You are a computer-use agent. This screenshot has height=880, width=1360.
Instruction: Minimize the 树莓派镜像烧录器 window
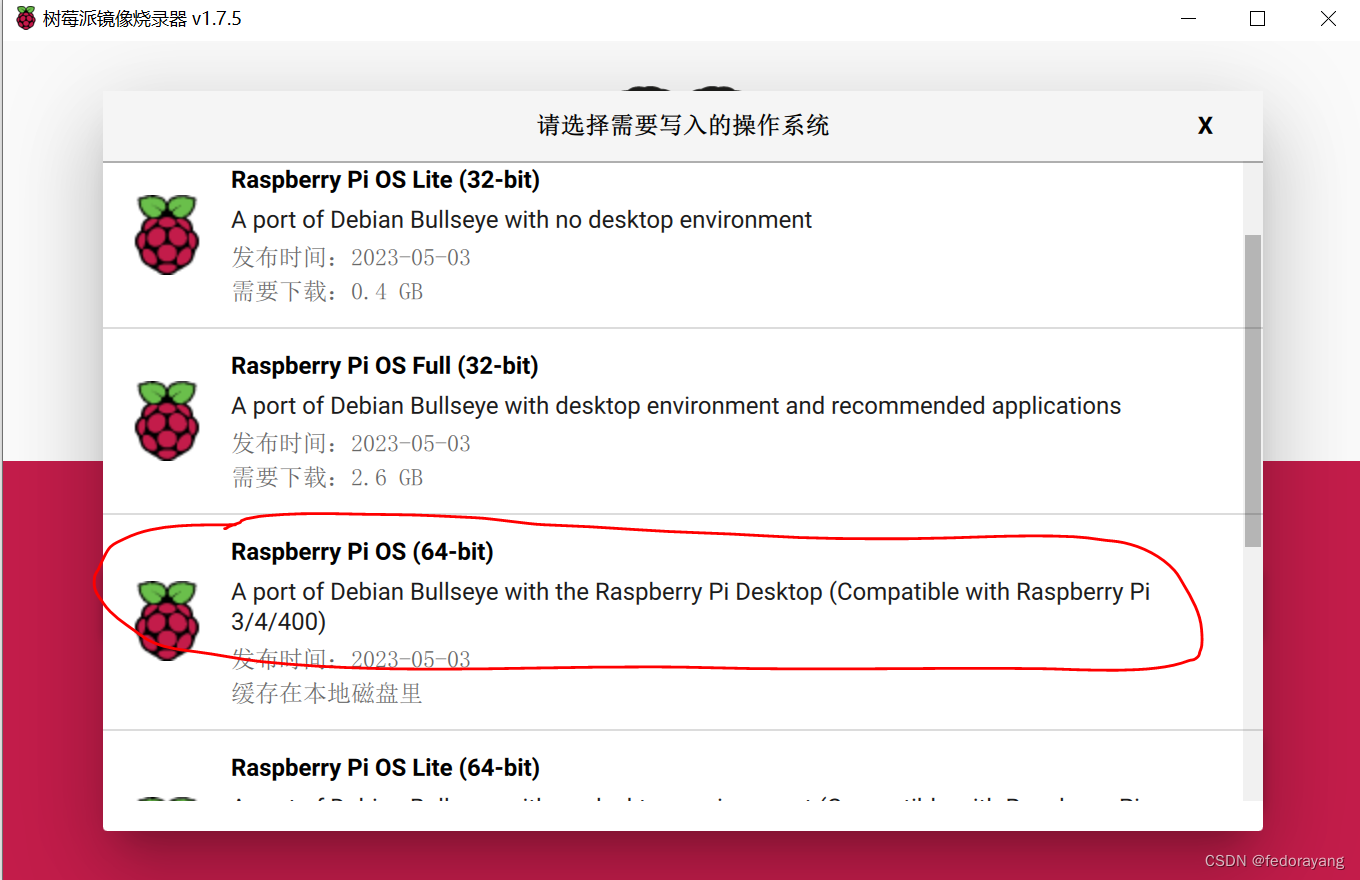click(1187, 18)
